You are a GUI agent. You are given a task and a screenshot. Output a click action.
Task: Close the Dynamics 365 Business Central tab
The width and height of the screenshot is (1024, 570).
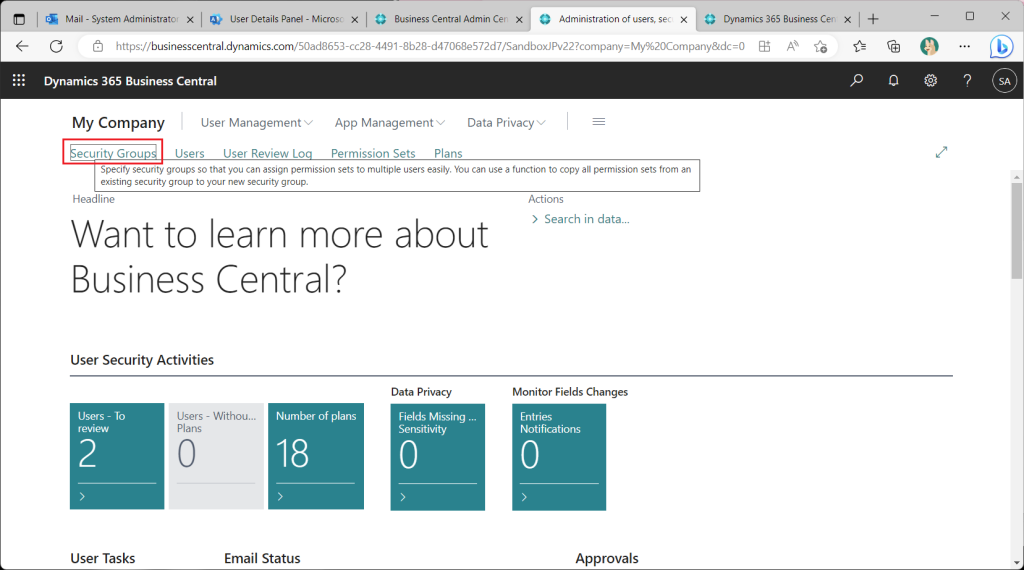848,20
